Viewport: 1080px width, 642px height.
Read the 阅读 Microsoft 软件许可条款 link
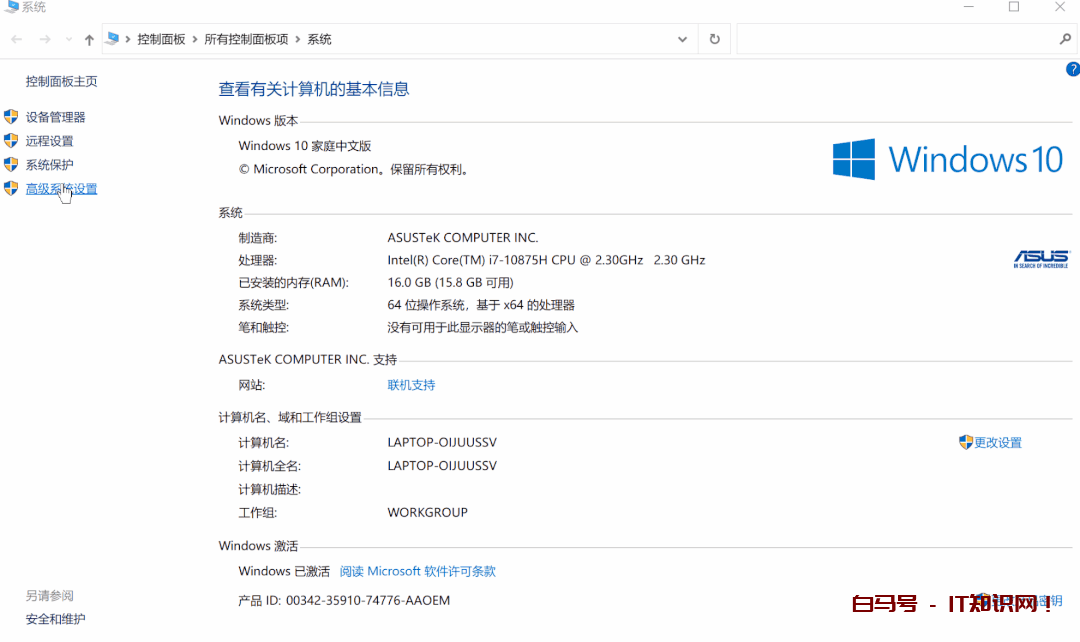point(417,571)
